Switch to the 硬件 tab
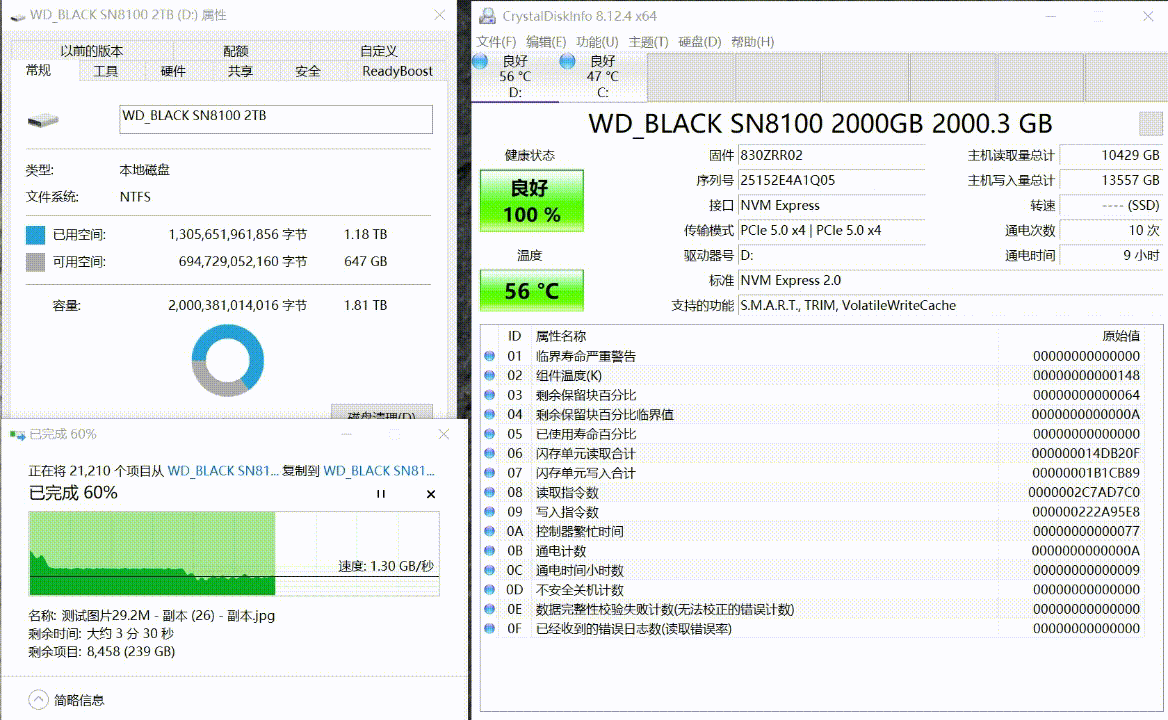Image resolution: width=1168 pixels, height=720 pixels. coord(173,71)
